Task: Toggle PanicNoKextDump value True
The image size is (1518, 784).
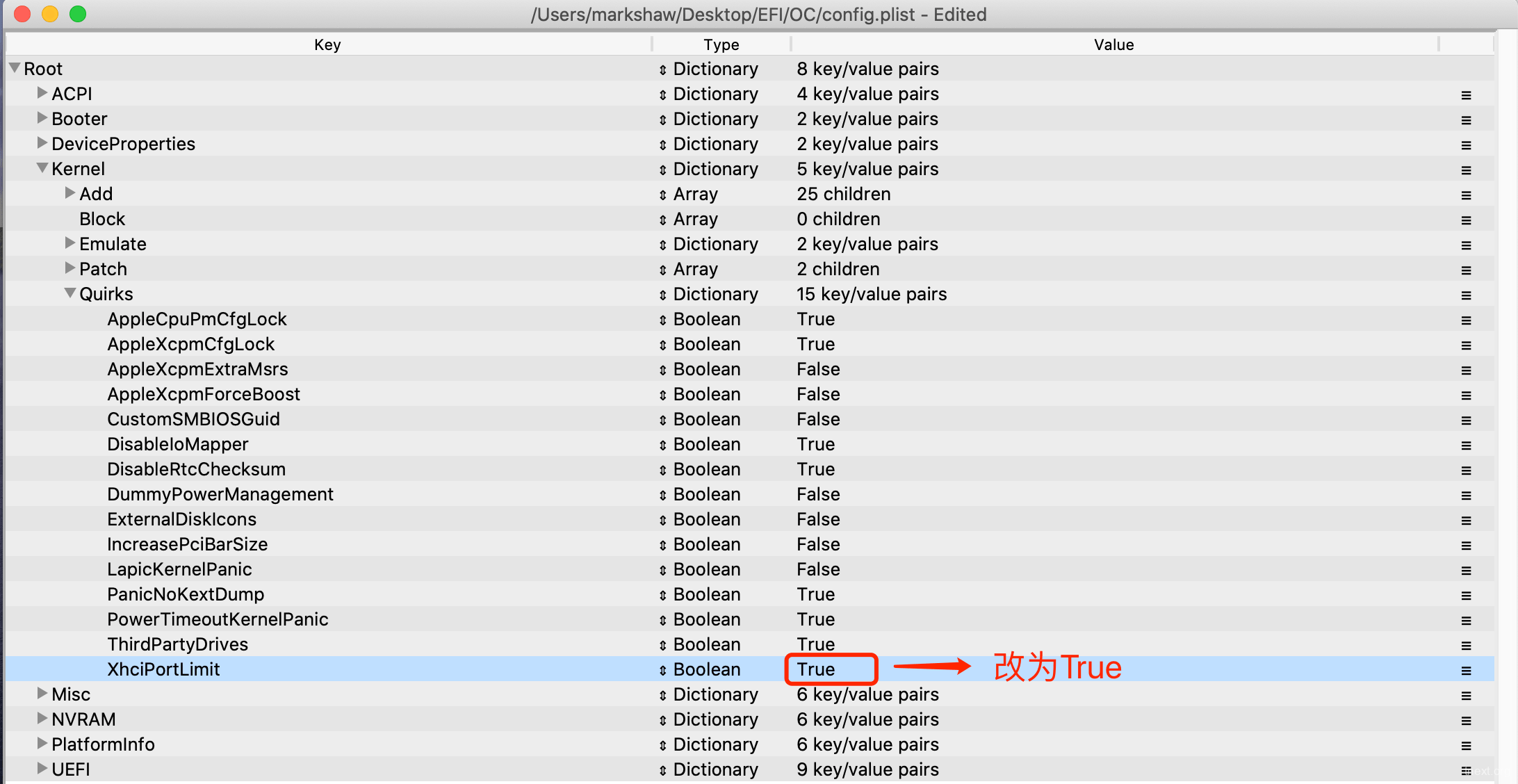Action: pyautogui.click(x=815, y=594)
